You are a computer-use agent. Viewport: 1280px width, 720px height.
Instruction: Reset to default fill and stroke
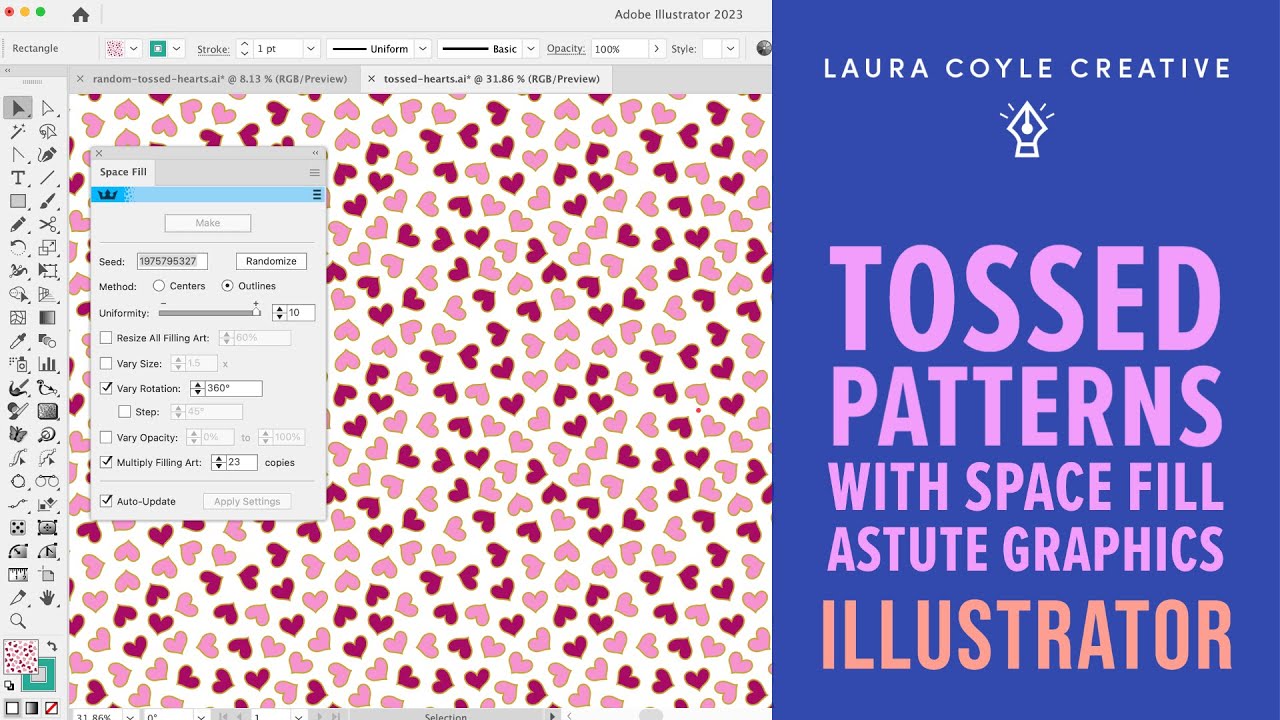click(x=10, y=686)
